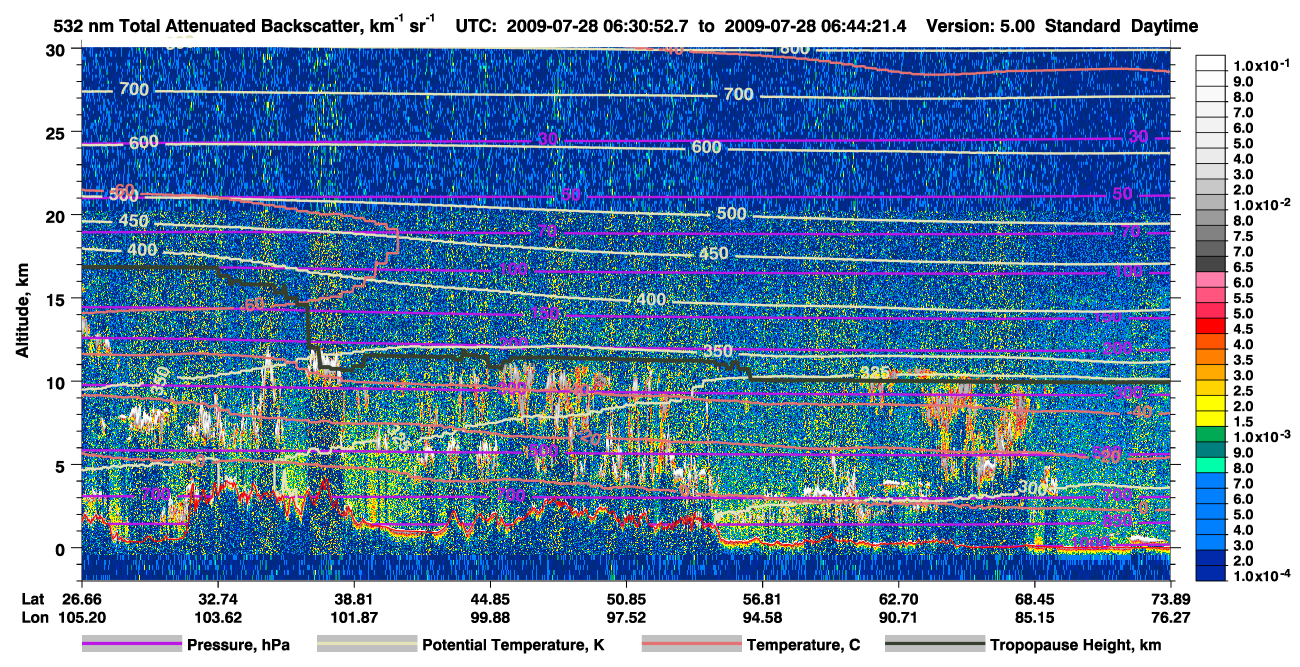Image resolution: width=1300 pixels, height=667 pixels.
Task: Click the magenta Pressure legend line sample
Action: pyautogui.click(x=131, y=645)
